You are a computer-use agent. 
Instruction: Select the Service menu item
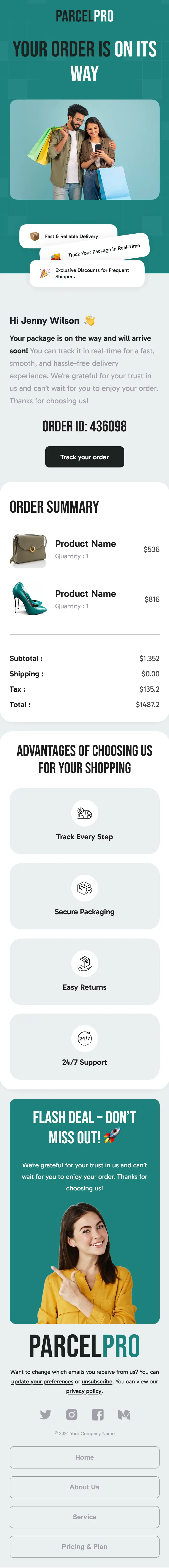click(x=85, y=1517)
